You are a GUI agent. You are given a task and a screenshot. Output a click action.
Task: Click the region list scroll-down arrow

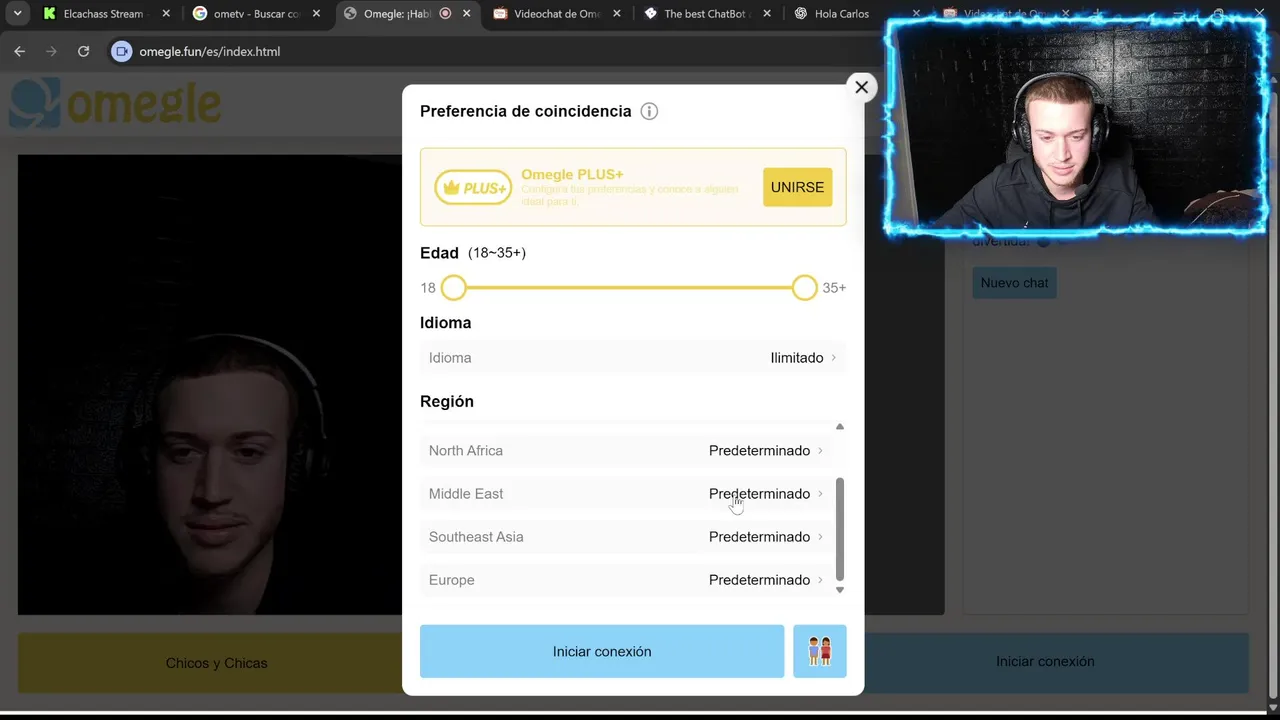[x=840, y=590]
